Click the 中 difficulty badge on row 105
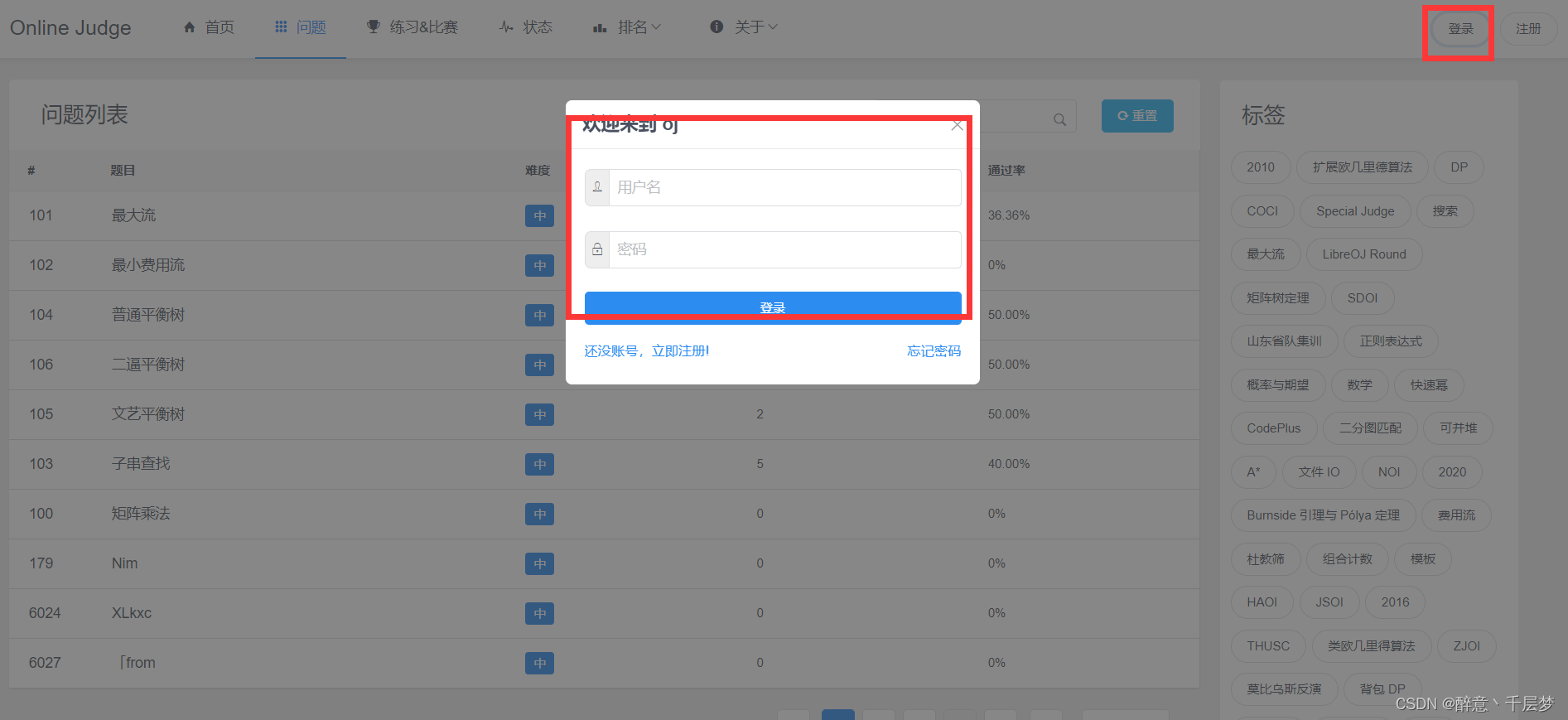The width and height of the screenshot is (1568, 720). click(539, 414)
